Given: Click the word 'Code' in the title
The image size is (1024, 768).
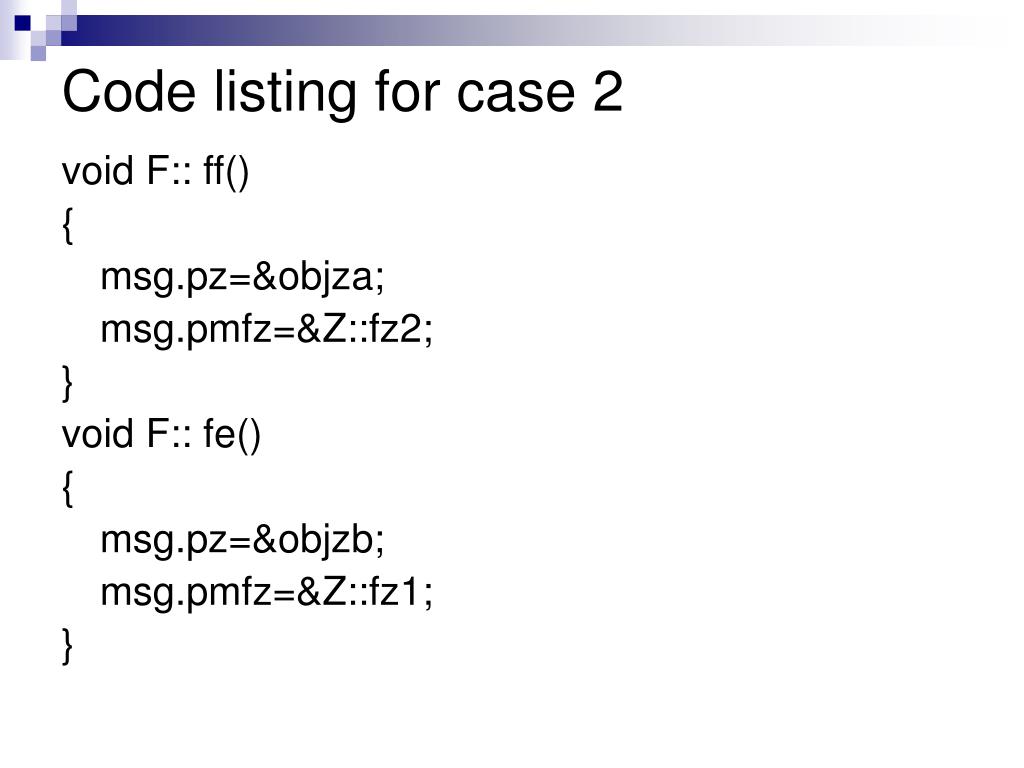Looking at the screenshot, I should pos(129,93).
